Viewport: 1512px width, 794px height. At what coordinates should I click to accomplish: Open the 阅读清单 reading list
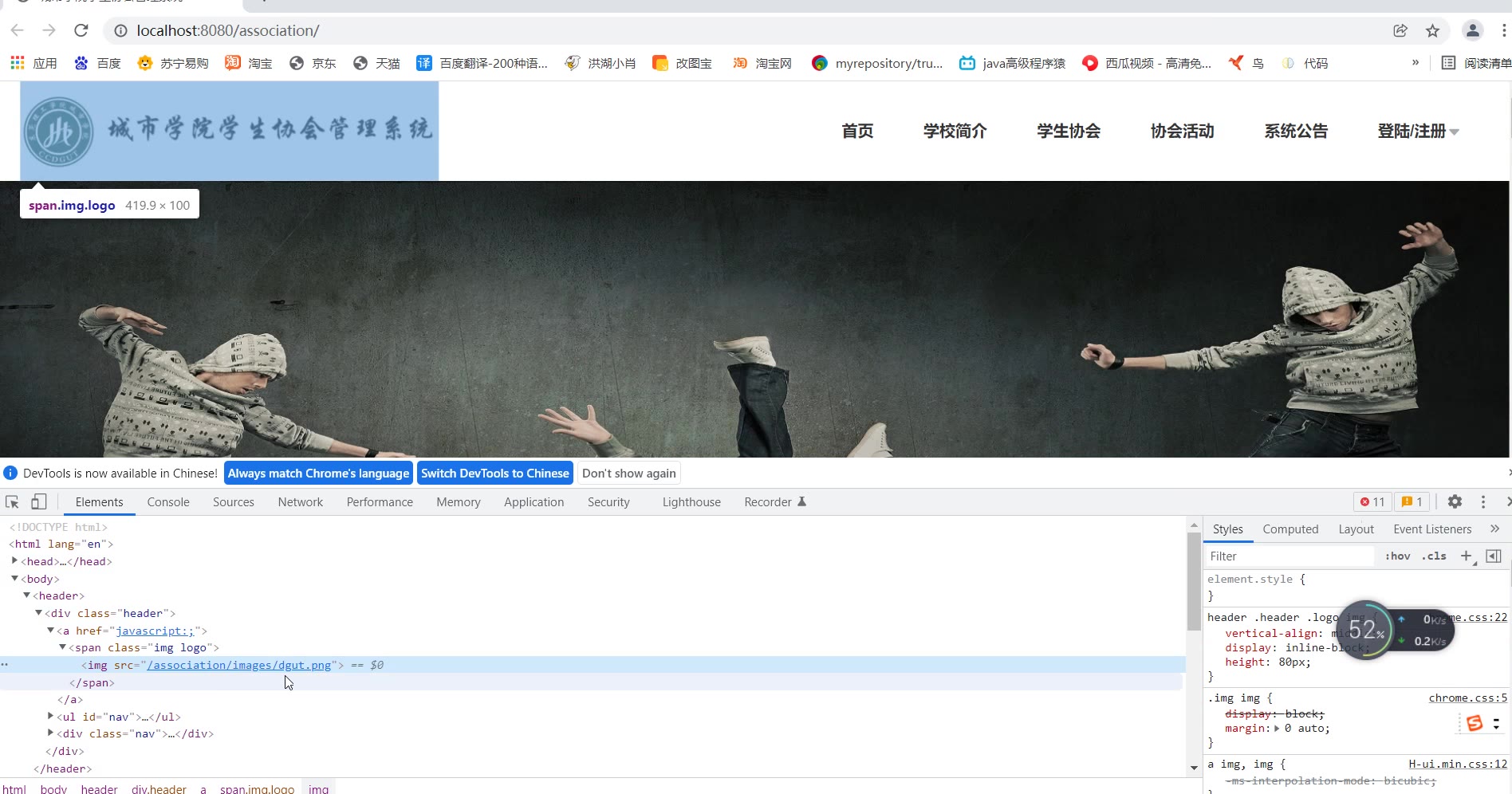pos(1476,63)
